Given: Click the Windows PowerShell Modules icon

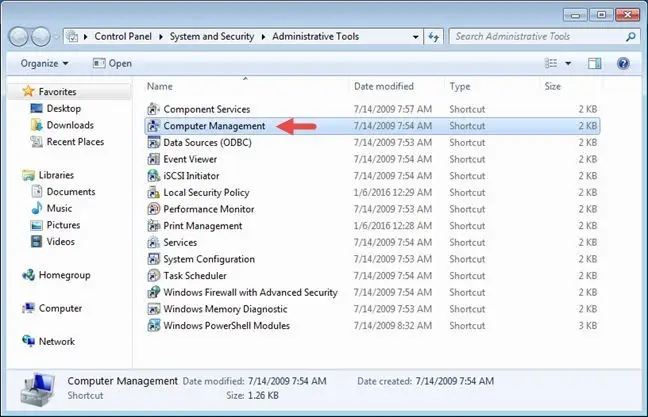Looking at the screenshot, I should [153, 326].
